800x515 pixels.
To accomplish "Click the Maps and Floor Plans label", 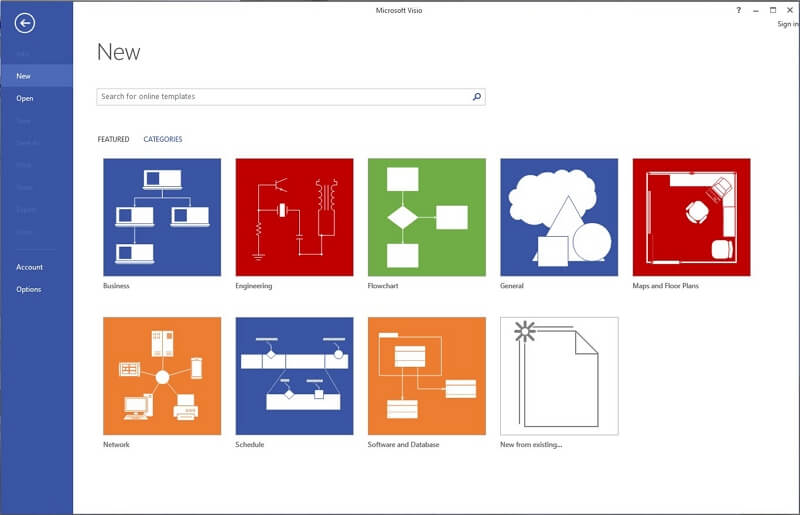I will click(x=665, y=286).
